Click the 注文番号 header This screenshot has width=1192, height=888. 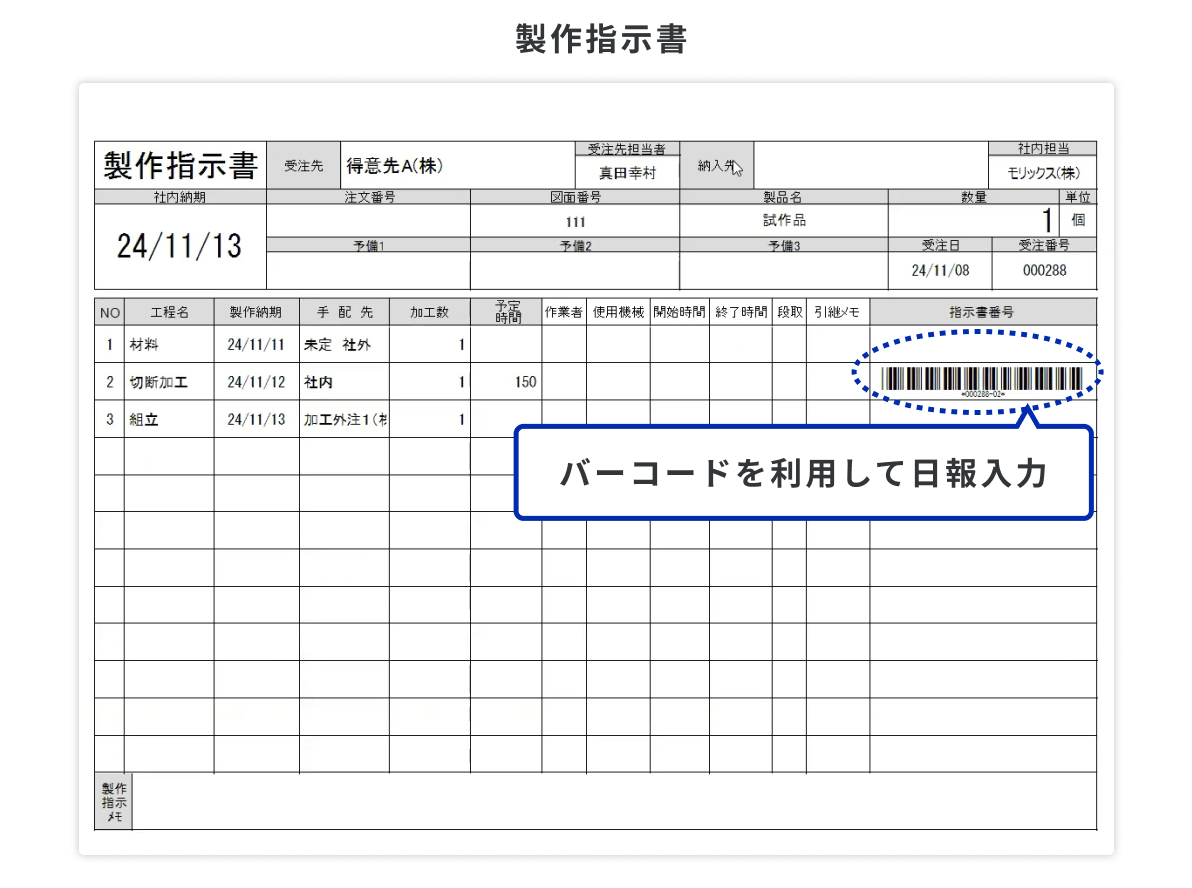pos(369,197)
